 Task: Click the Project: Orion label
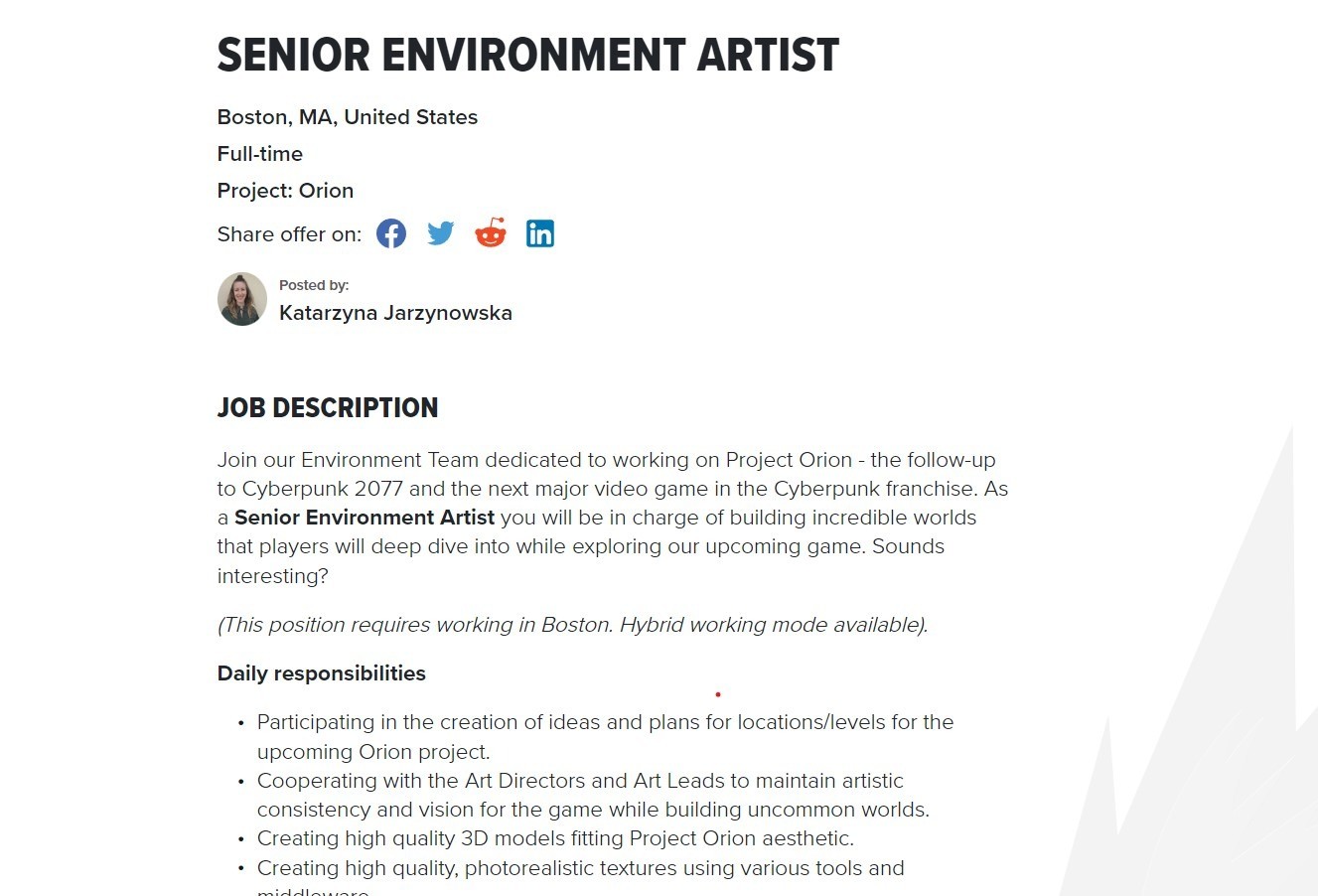point(285,191)
